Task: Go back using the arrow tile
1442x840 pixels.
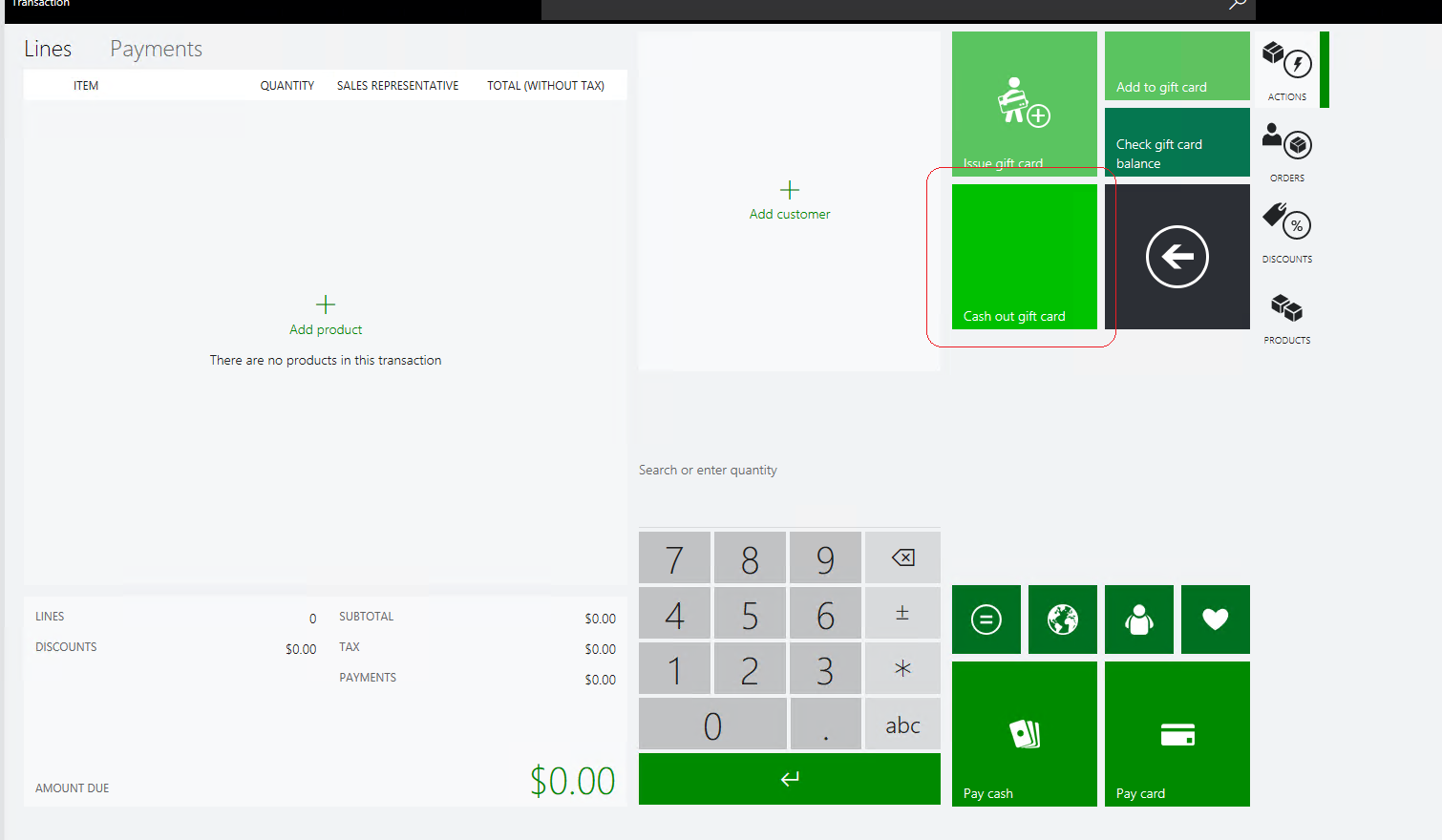Action: coord(1177,257)
